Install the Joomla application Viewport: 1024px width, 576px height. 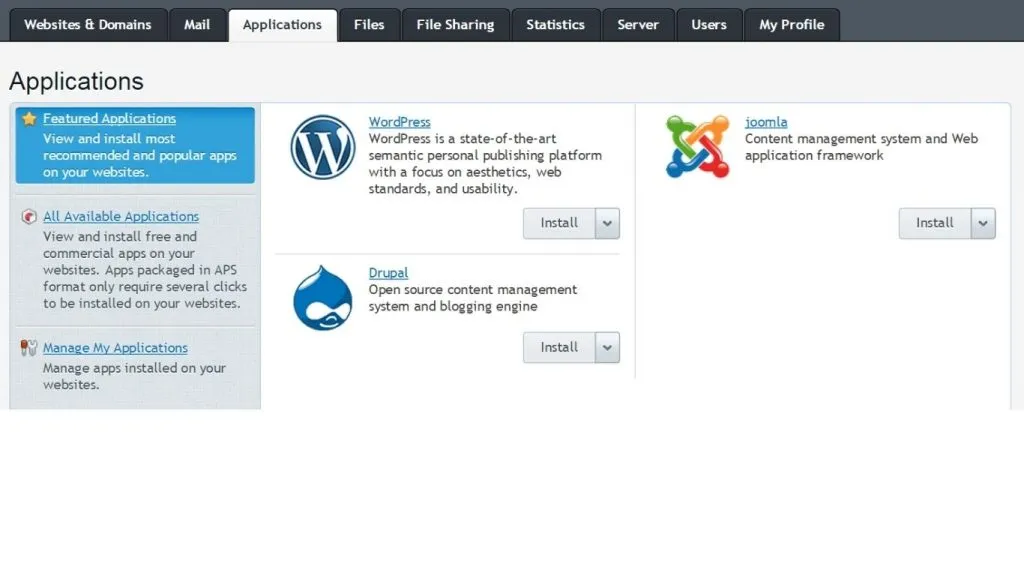click(x=935, y=223)
